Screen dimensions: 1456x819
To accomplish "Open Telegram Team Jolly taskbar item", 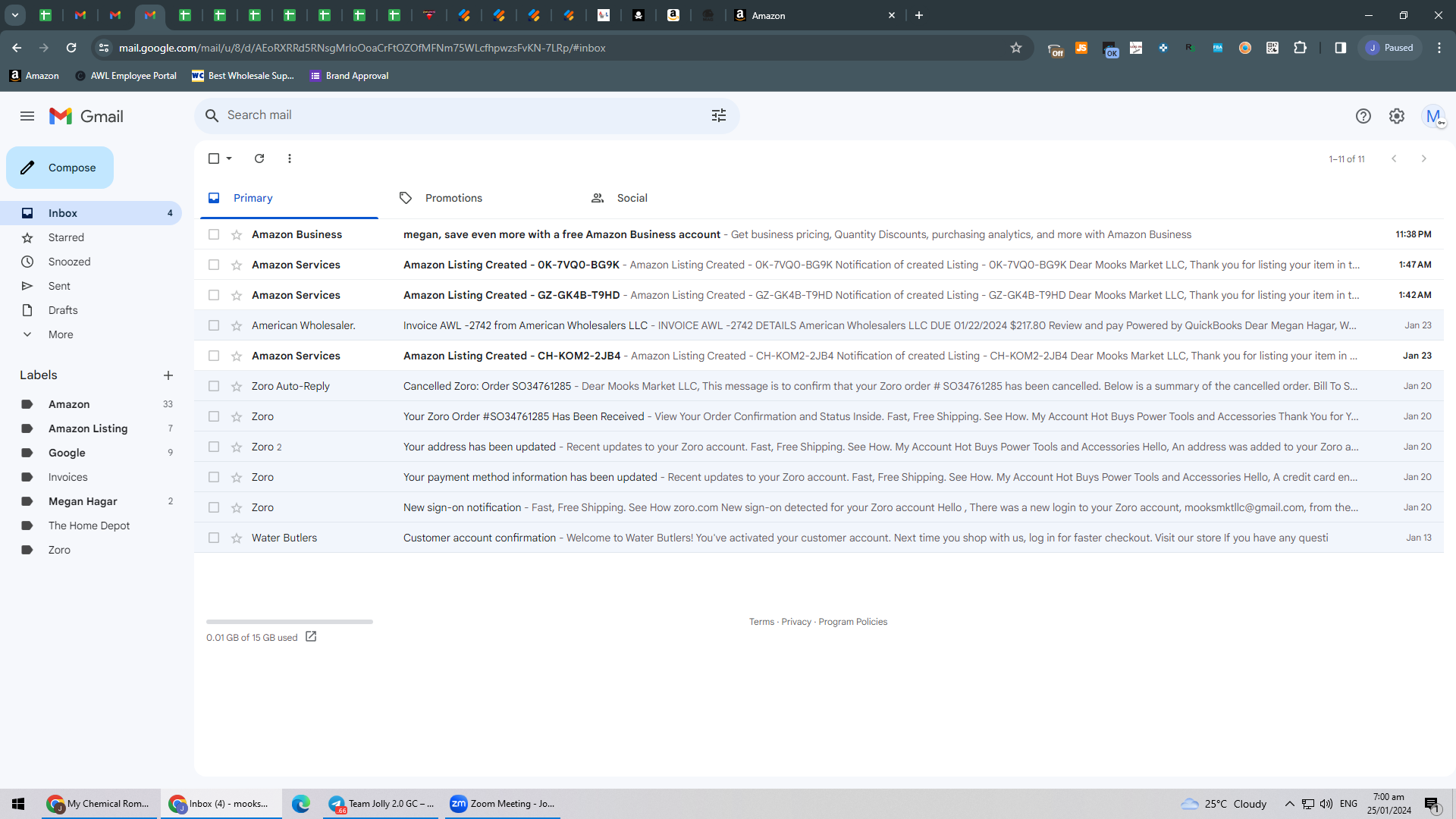I will [x=381, y=804].
